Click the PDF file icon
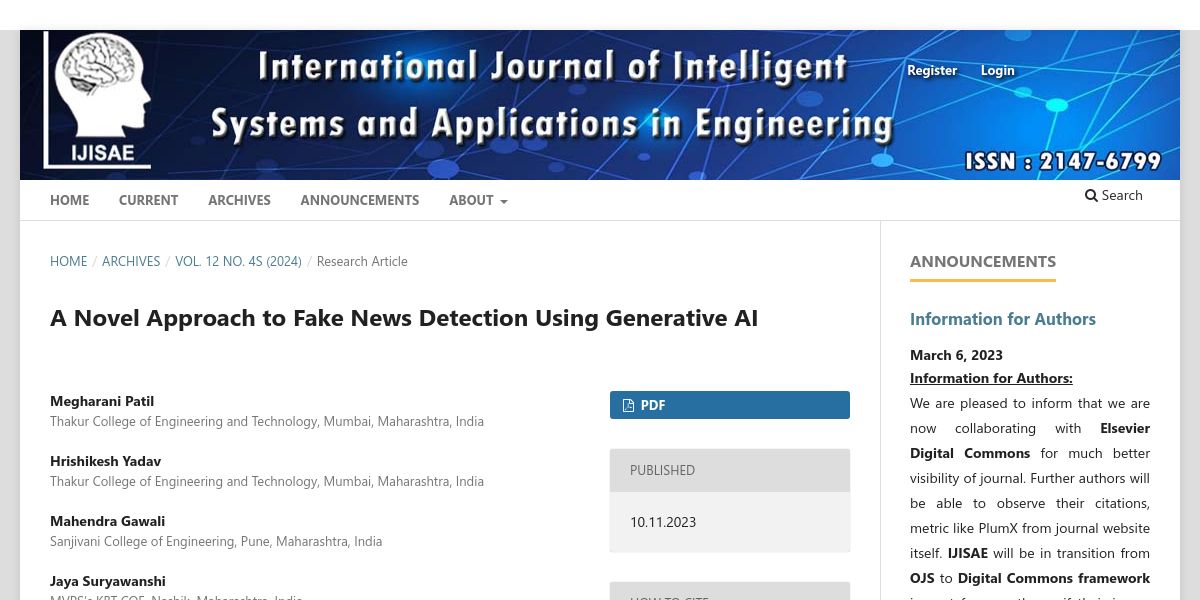 click(628, 405)
